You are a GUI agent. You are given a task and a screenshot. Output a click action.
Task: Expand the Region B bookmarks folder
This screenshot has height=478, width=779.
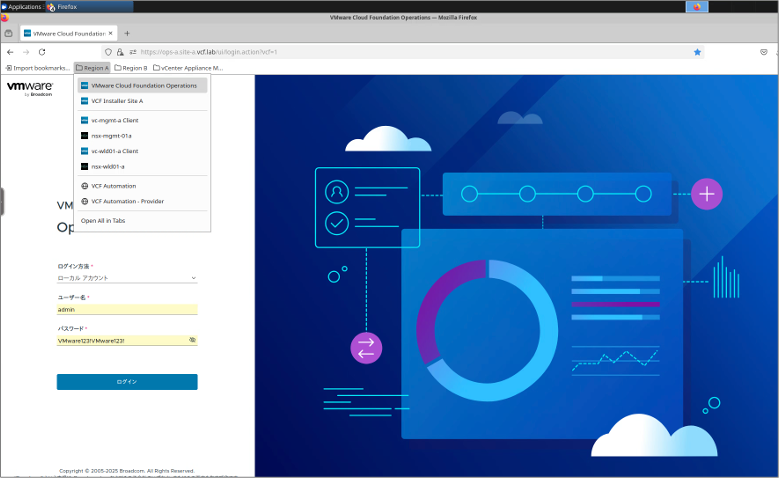coord(131,68)
